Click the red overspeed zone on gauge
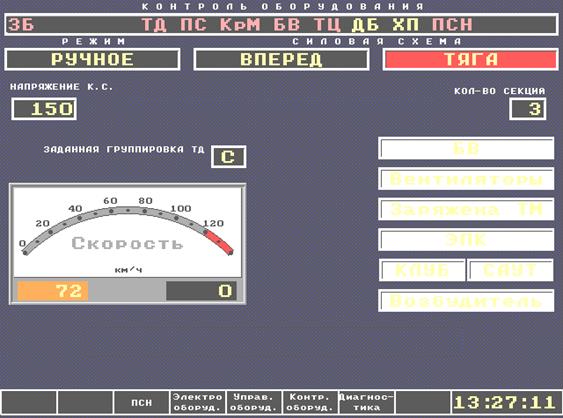Image resolution: width=563 pixels, height=418 pixels. point(219,242)
